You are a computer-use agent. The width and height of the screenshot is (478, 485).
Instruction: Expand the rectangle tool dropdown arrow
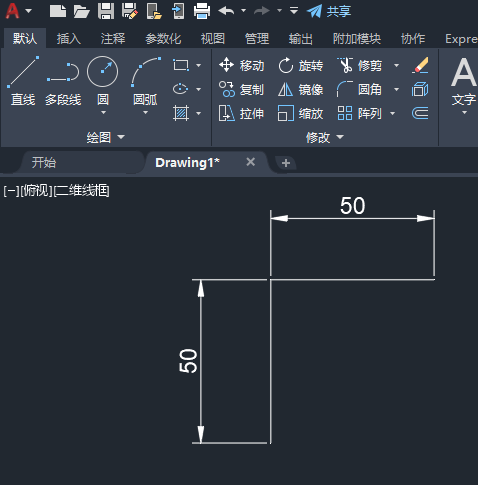(x=199, y=65)
